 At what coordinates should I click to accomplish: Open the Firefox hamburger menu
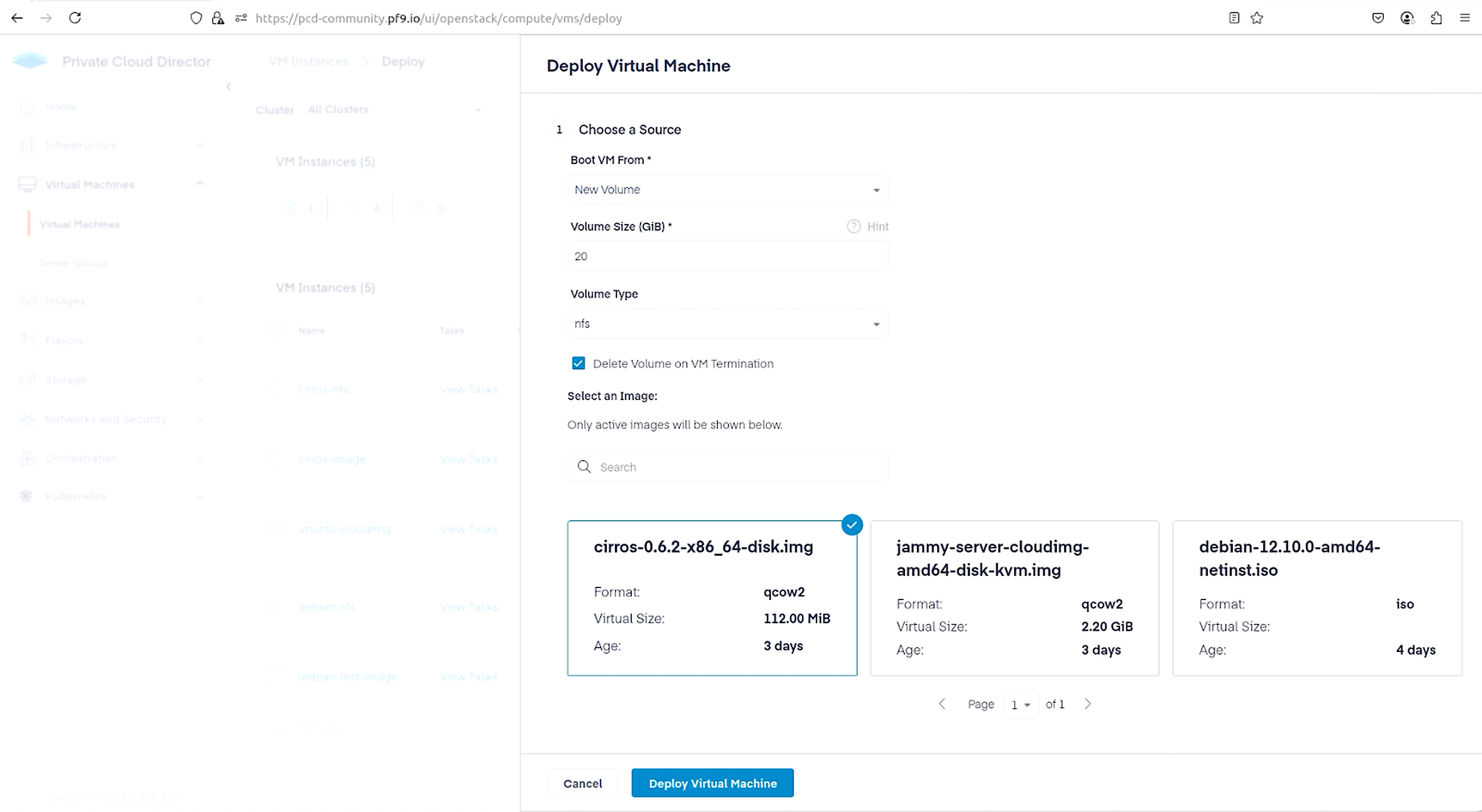tap(1465, 18)
